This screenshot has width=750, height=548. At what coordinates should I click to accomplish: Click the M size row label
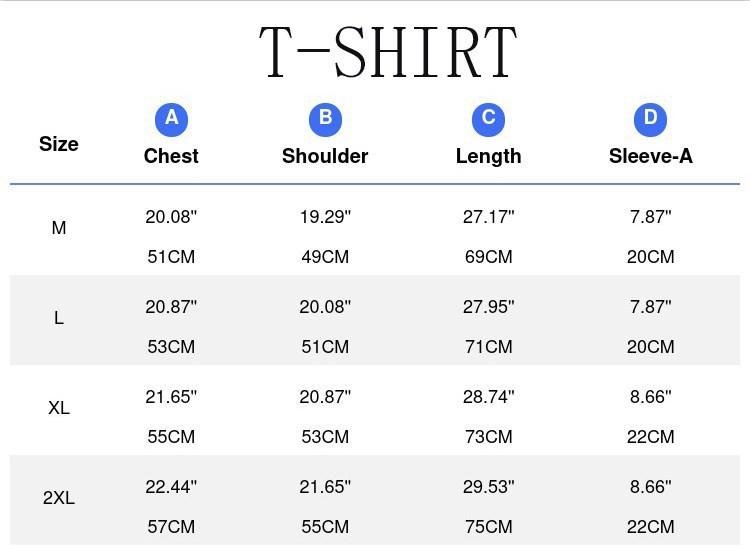click(x=59, y=228)
